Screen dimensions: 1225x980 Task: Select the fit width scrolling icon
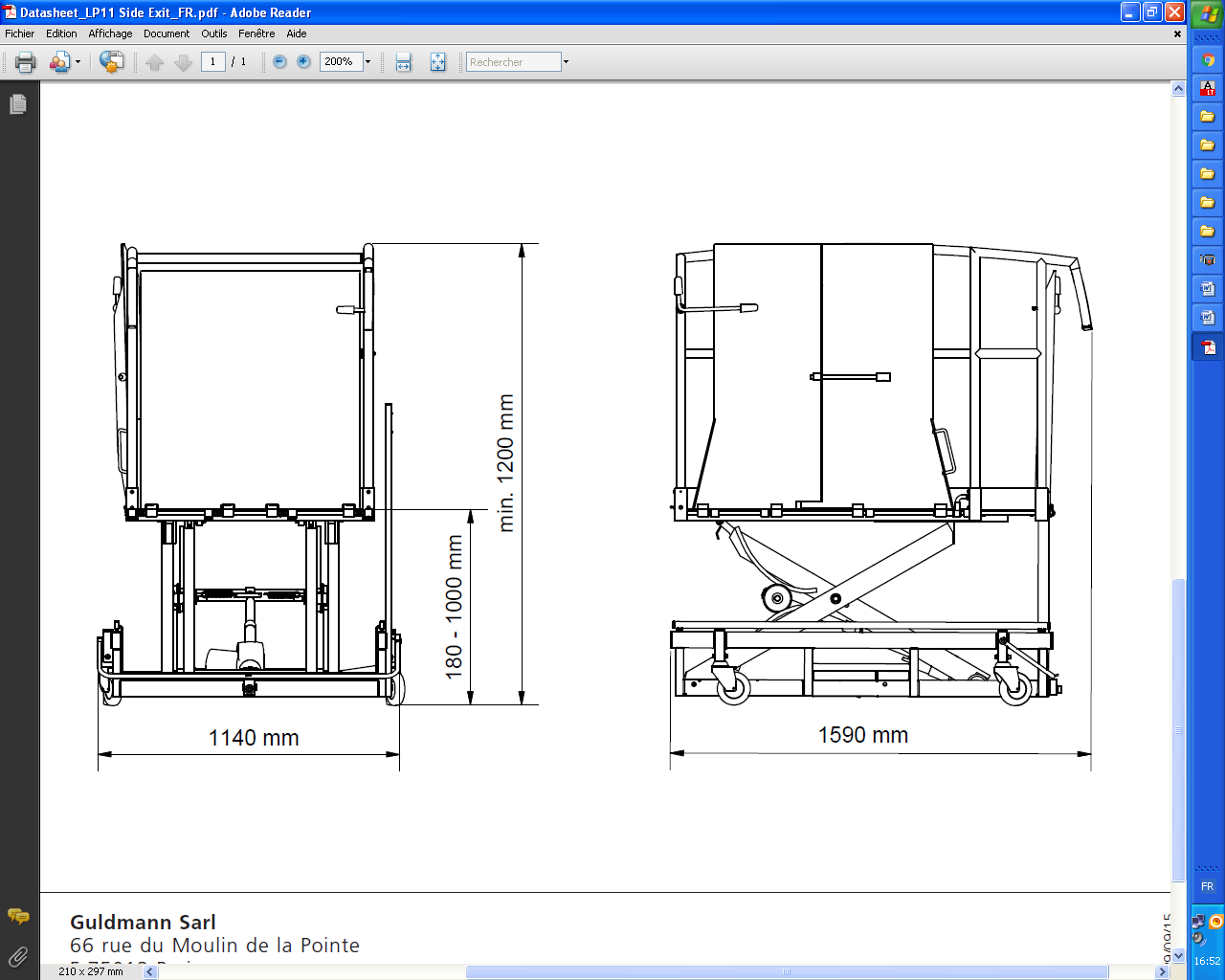click(404, 62)
